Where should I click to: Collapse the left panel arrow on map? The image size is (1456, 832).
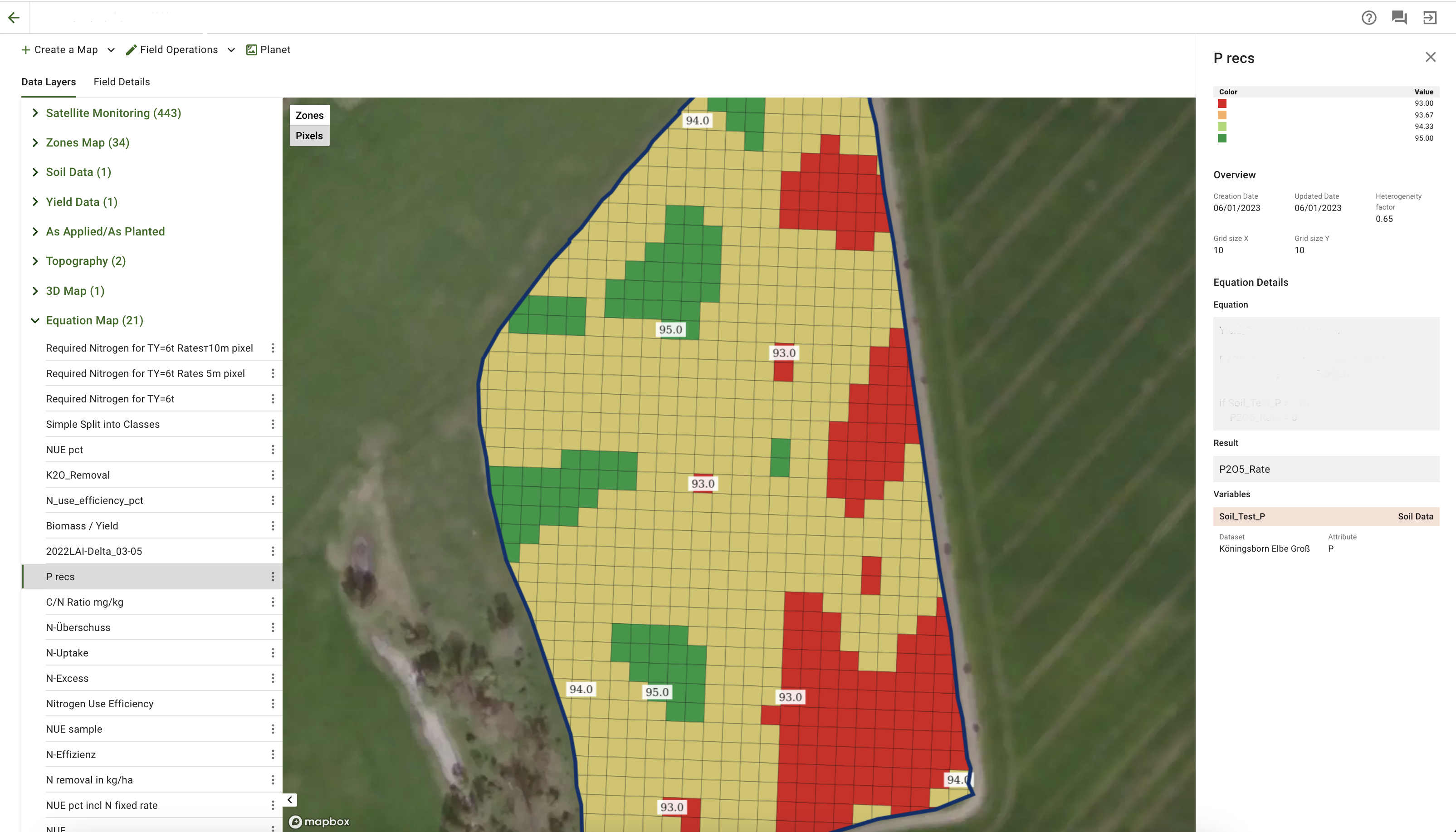pos(289,799)
